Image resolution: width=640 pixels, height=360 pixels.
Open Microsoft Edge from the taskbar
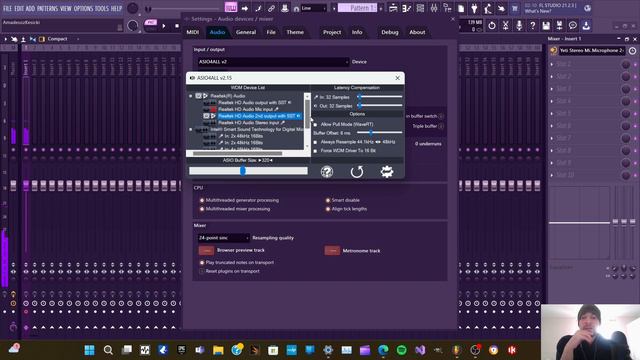point(383,350)
